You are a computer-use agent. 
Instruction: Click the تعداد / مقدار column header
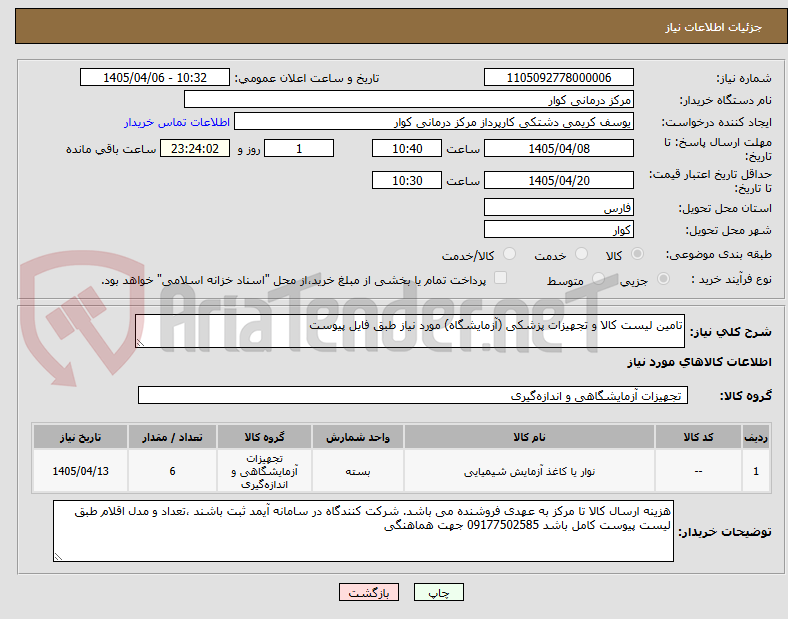(x=172, y=437)
